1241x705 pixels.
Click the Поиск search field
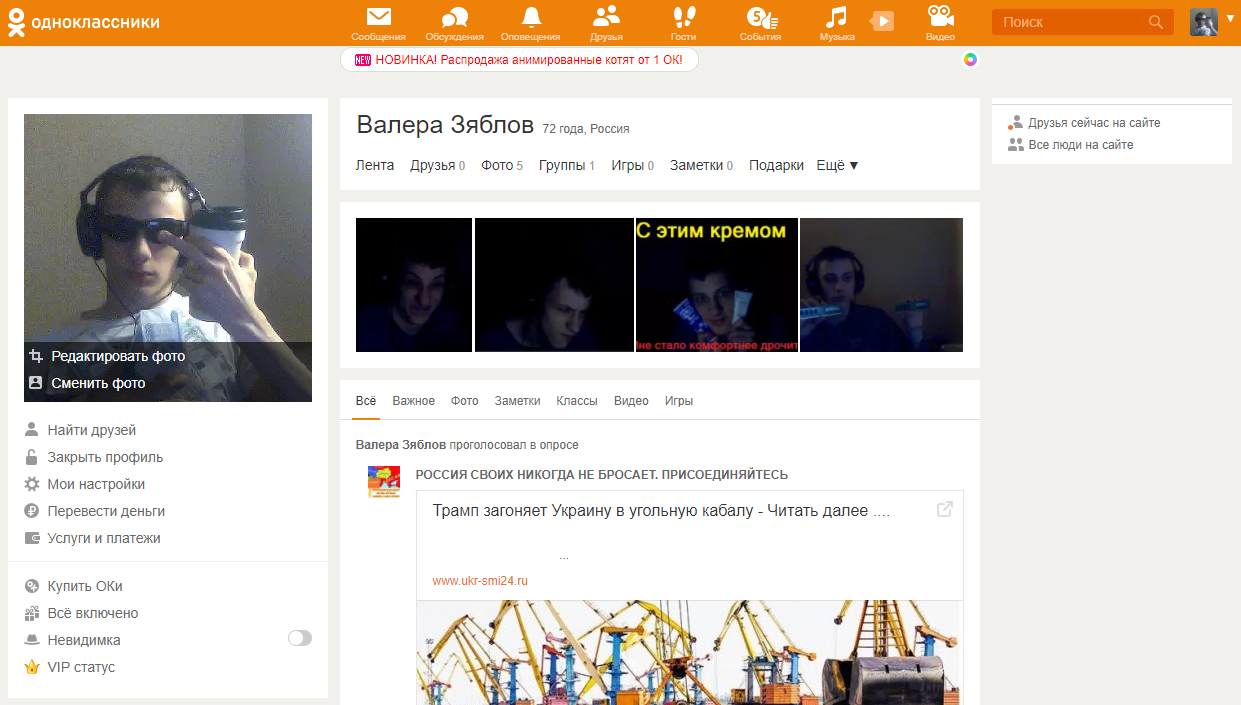point(1082,22)
